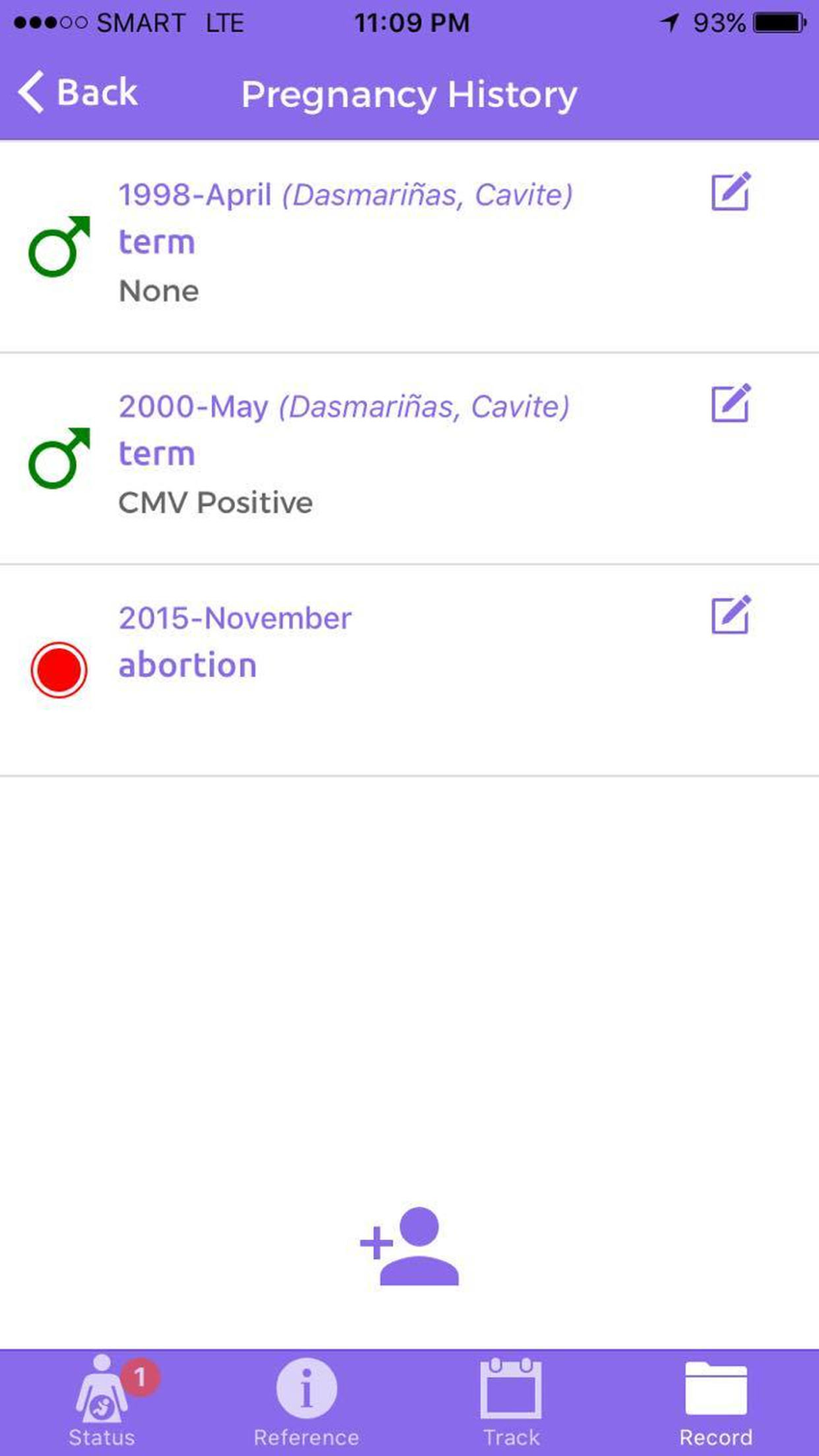
Task: Select the Record tab
Action: 716,1402
